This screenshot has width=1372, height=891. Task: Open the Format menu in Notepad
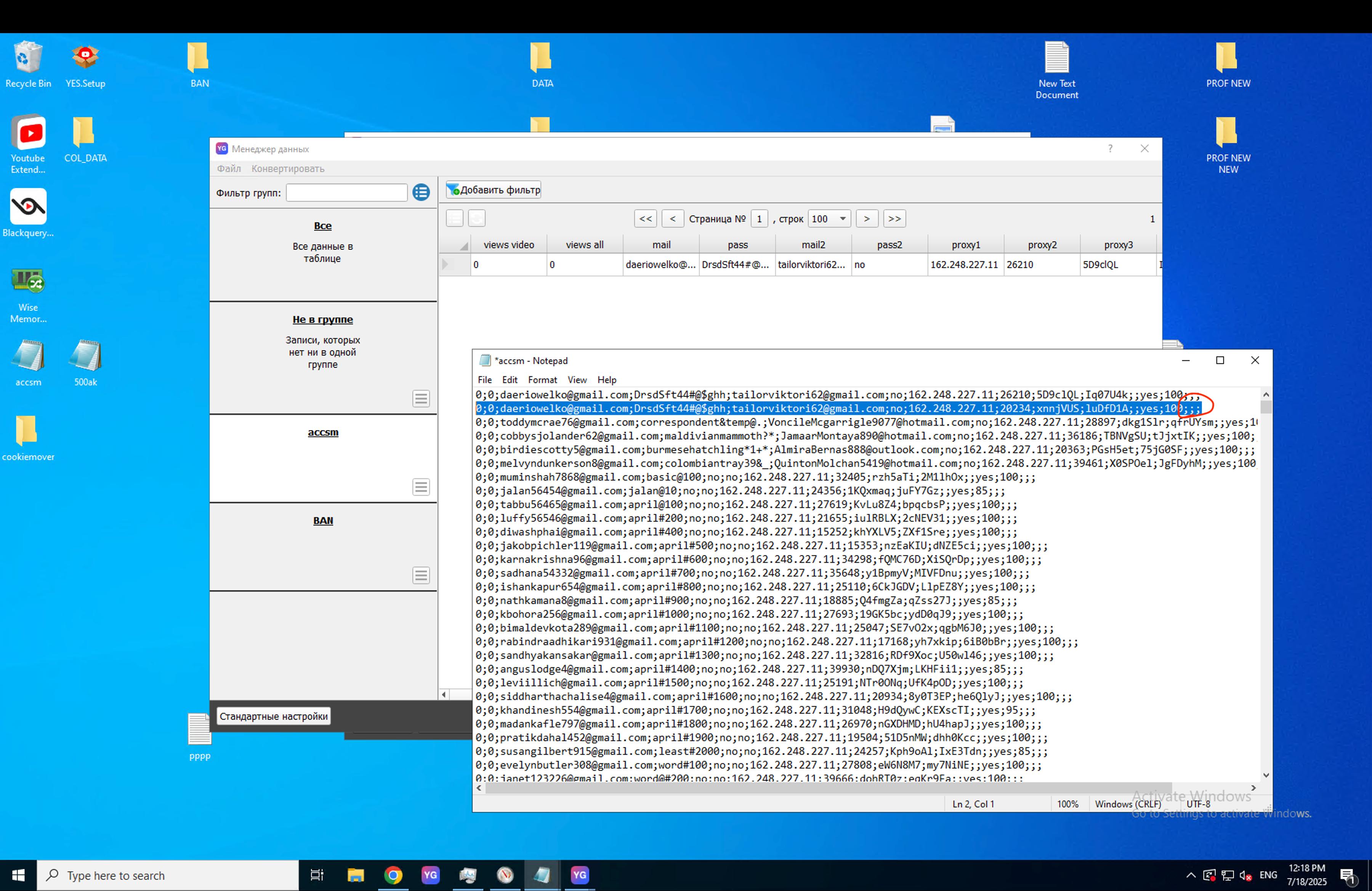point(542,380)
